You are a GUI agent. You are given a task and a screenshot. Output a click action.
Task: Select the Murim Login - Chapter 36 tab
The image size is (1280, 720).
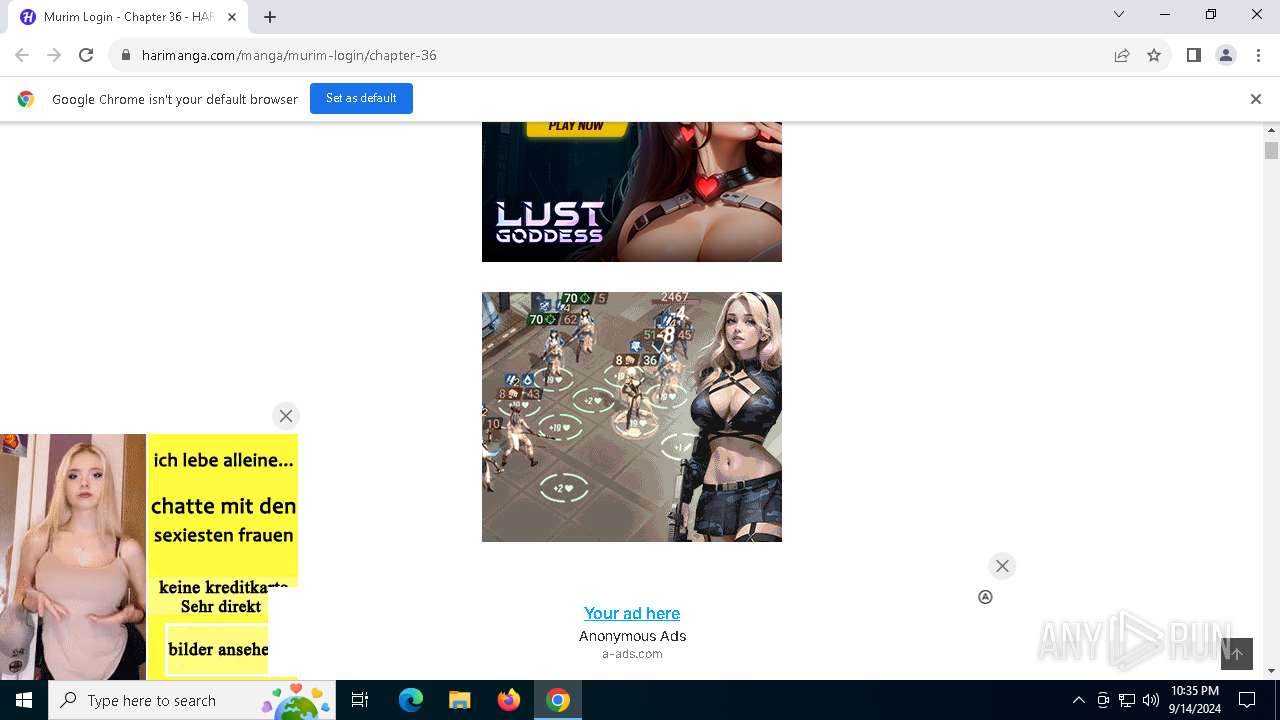[128, 17]
